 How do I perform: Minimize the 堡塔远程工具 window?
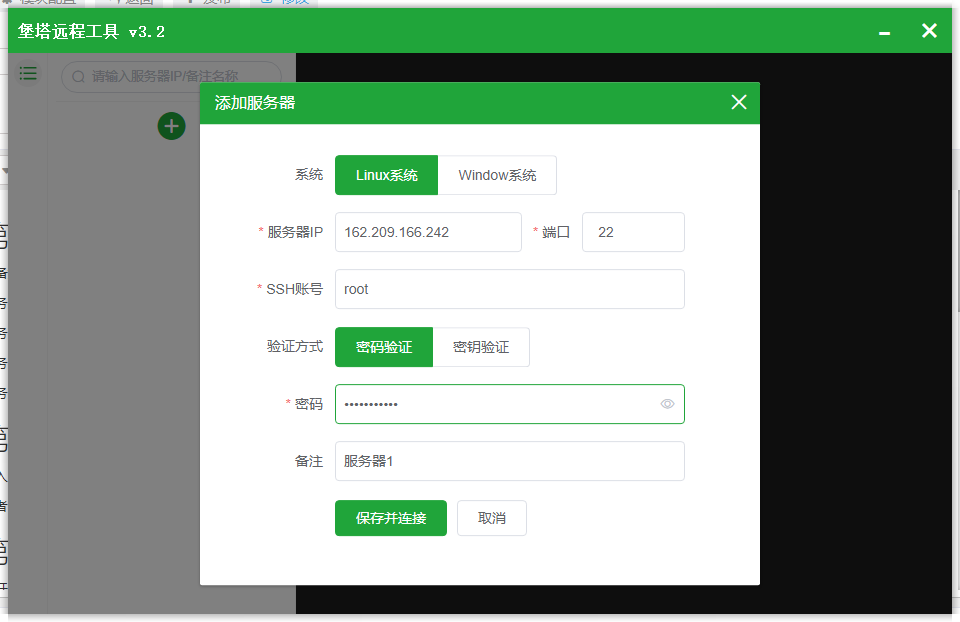(x=884, y=32)
